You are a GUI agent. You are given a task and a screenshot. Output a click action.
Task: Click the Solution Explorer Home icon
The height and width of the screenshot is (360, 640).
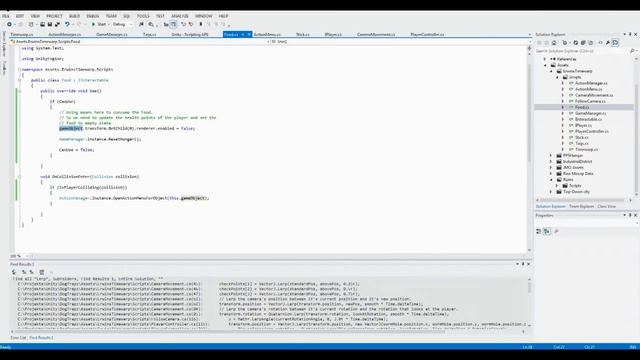coord(554,43)
